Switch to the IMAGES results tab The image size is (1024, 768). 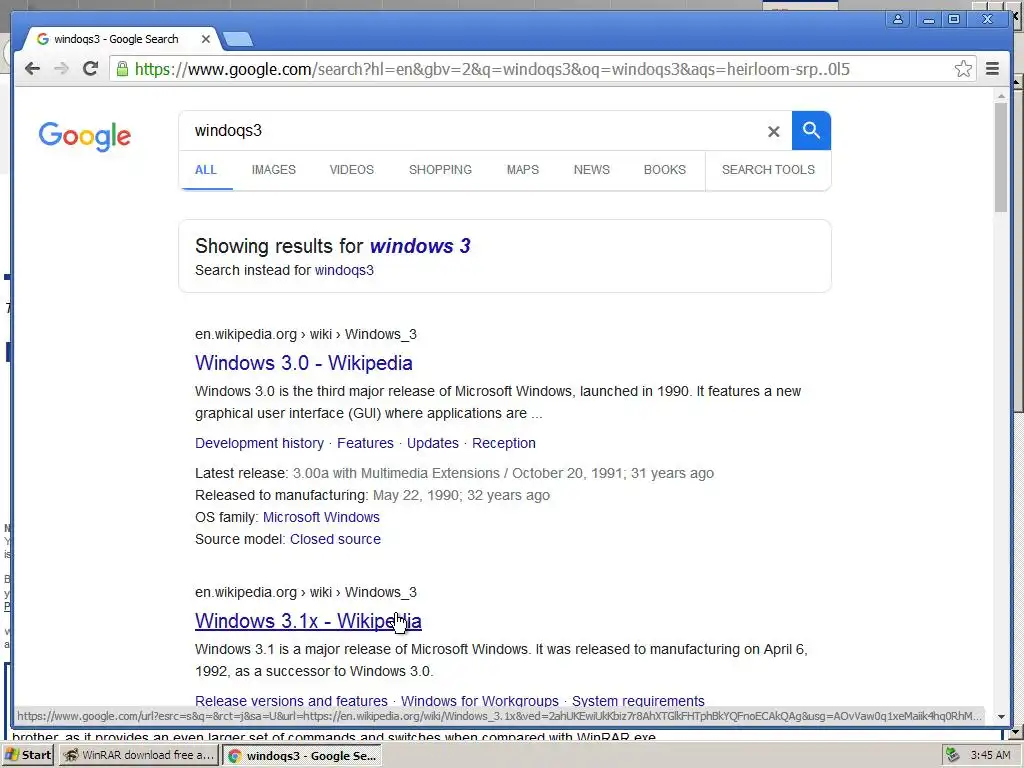click(274, 170)
